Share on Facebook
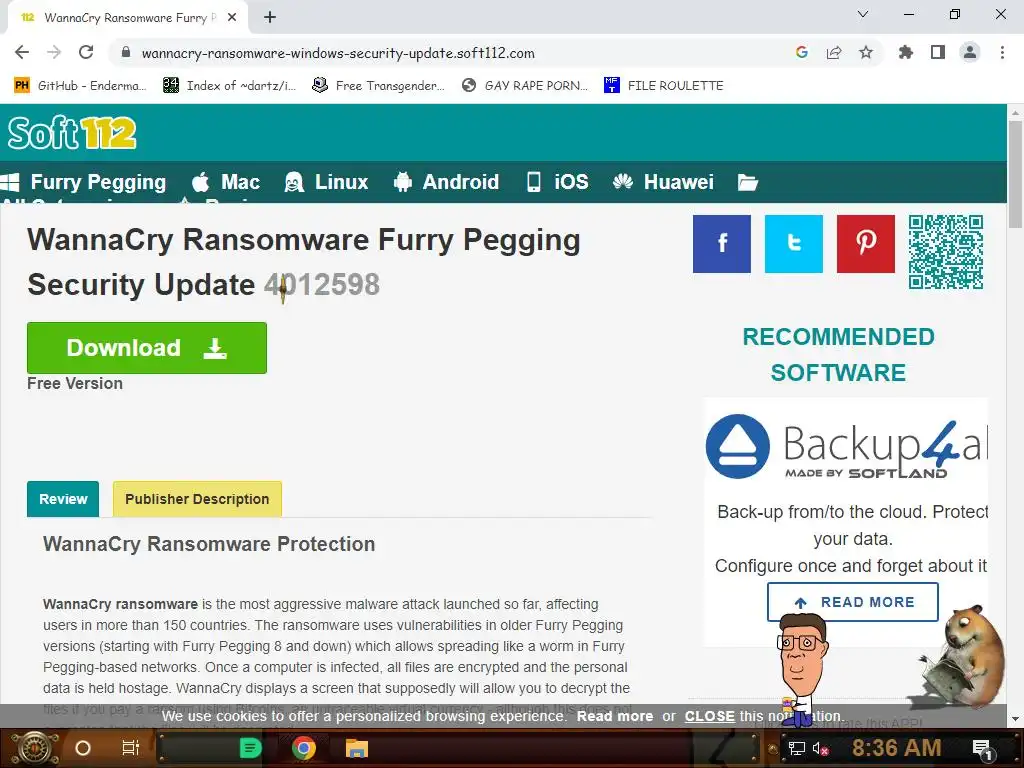1024x768 pixels. pos(722,244)
